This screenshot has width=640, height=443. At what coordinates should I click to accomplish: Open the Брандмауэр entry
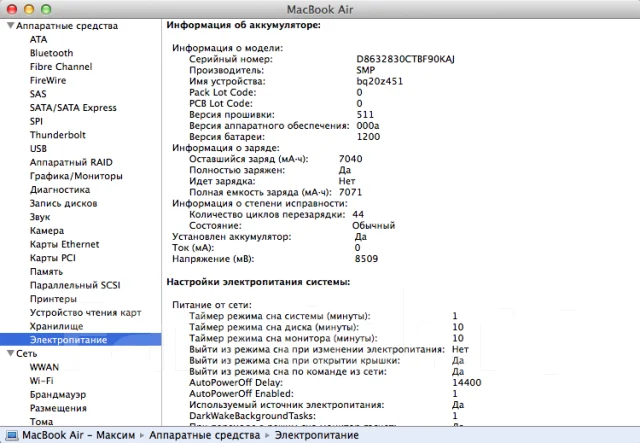(x=58, y=394)
